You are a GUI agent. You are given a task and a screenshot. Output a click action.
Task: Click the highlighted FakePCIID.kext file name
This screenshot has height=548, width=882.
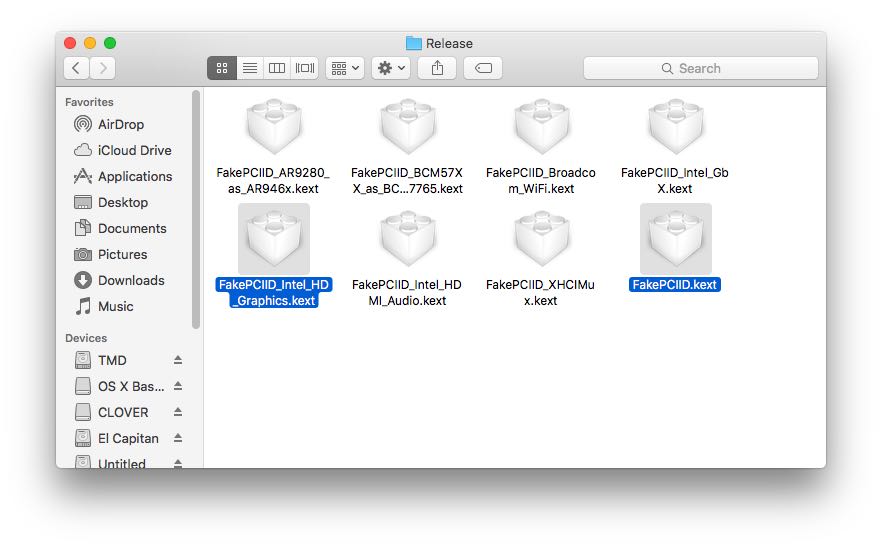click(x=674, y=285)
